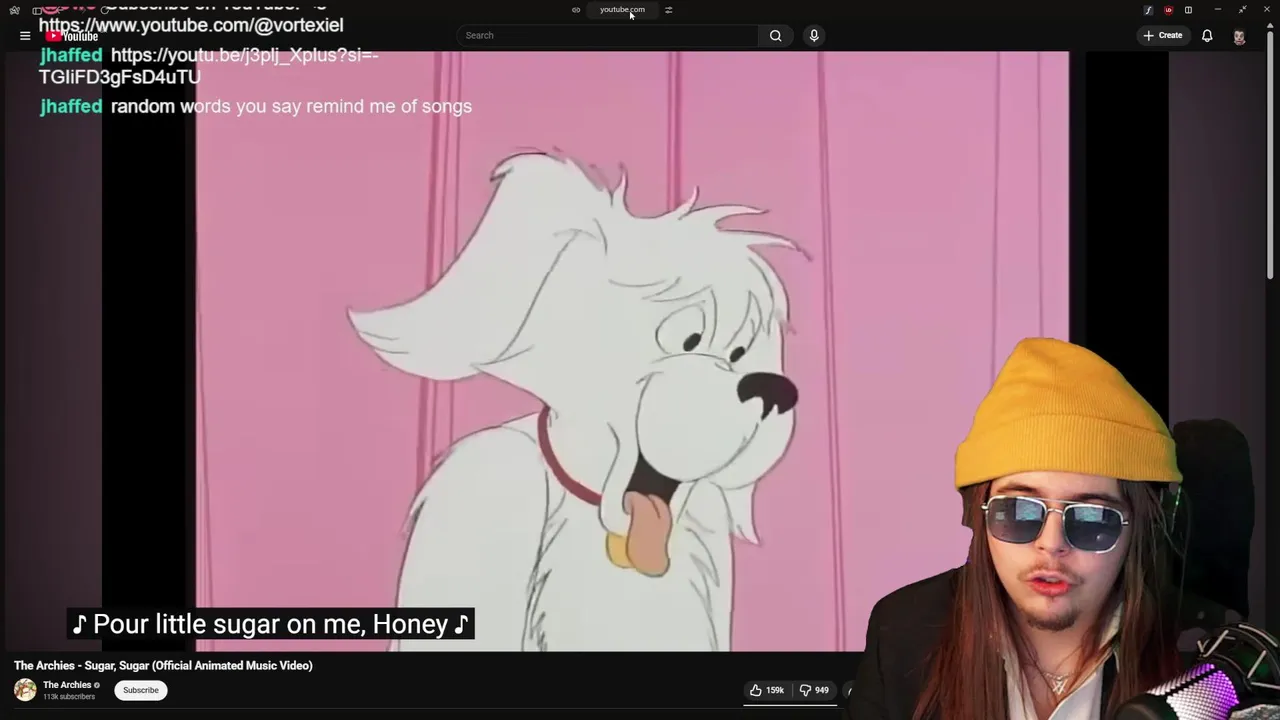1280x720 pixels.
Task: Minimize the browser window
Action: point(1217,10)
